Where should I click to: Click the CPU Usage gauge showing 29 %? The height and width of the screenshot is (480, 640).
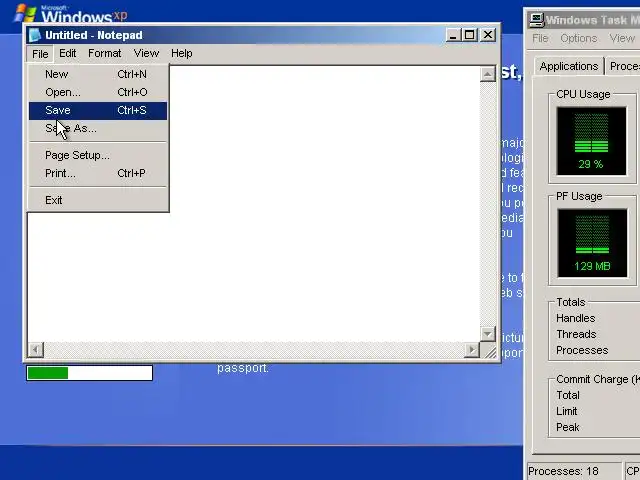pyautogui.click(x=591, y=141)
